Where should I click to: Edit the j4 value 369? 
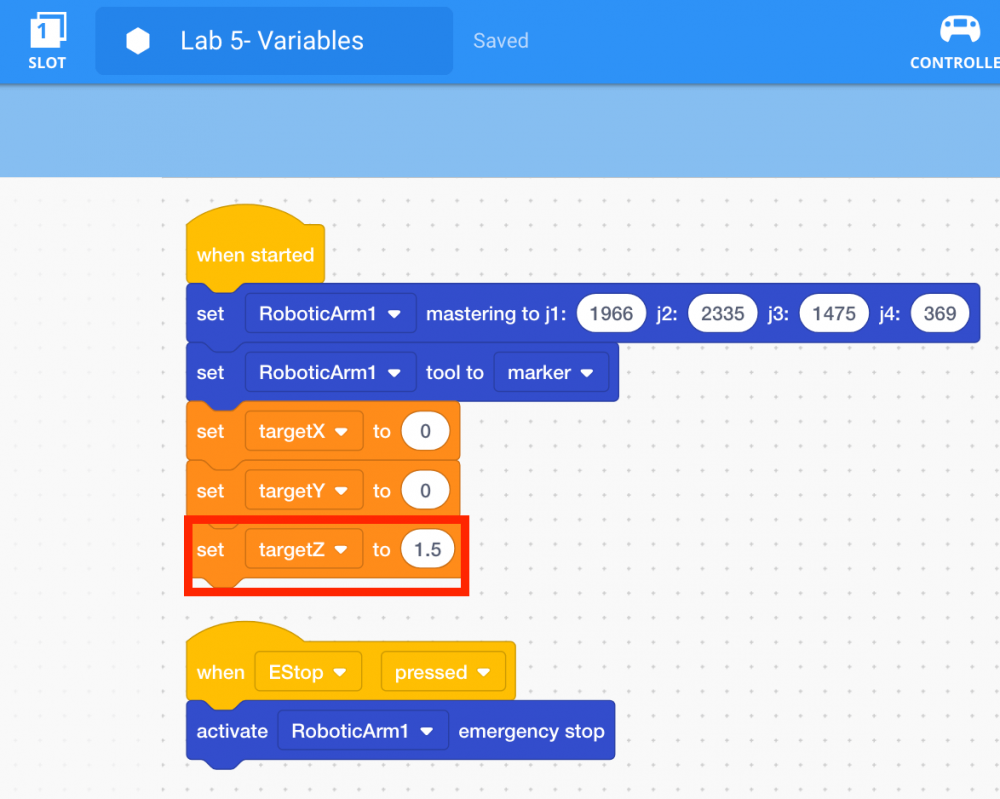939,314
